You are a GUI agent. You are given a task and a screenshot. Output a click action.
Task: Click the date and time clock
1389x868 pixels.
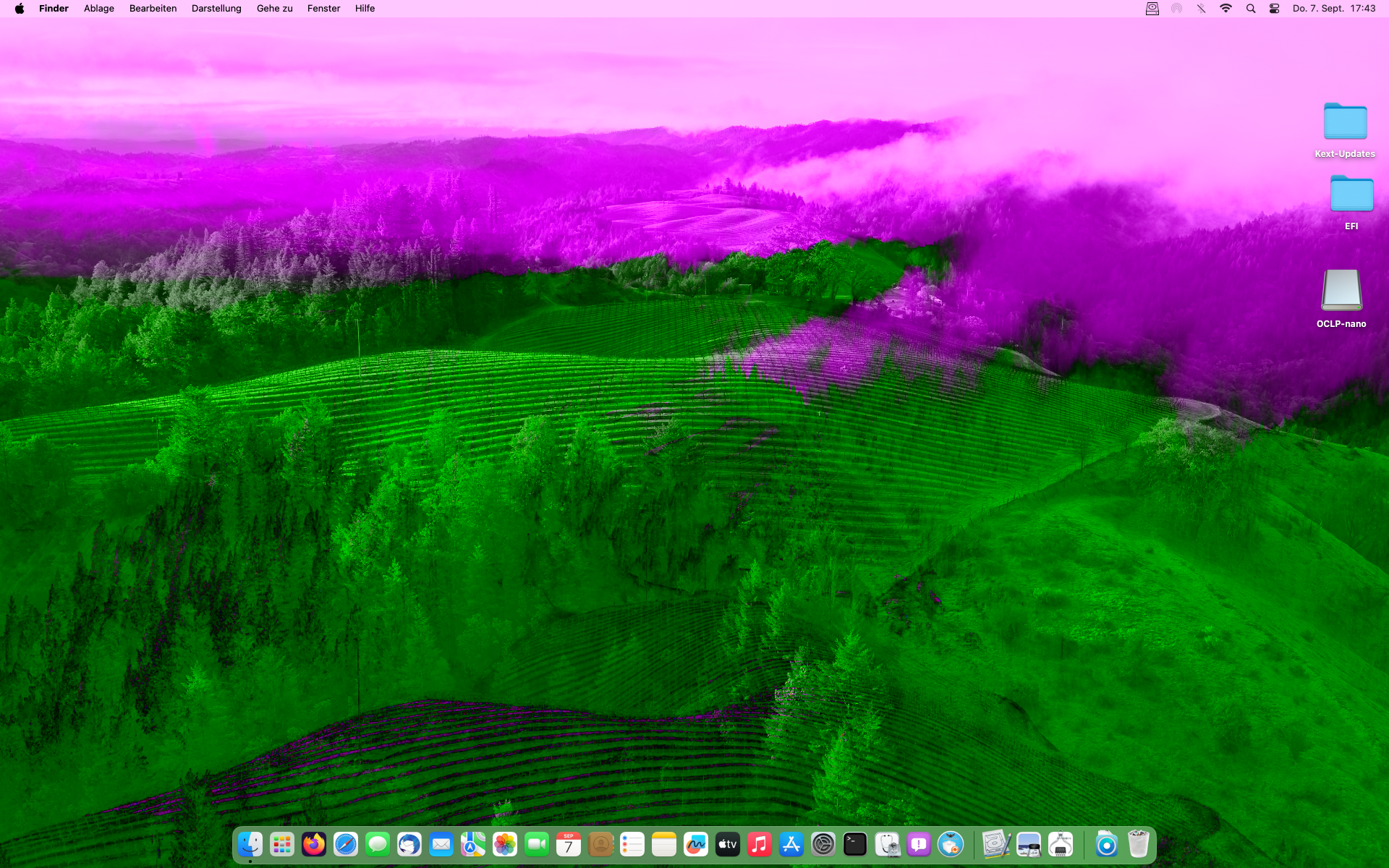point(1334,9)
